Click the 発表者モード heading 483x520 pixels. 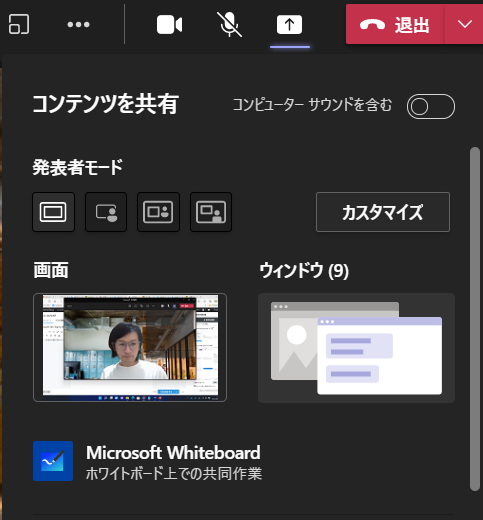(x=78, y=167)
